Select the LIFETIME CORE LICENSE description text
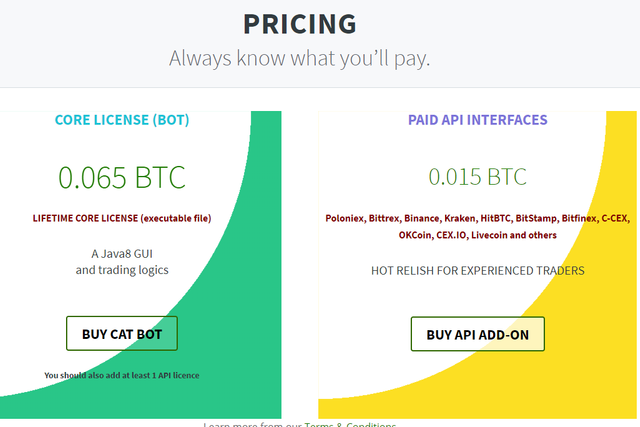Screen dimensions: 640x427 click(122, 218)
